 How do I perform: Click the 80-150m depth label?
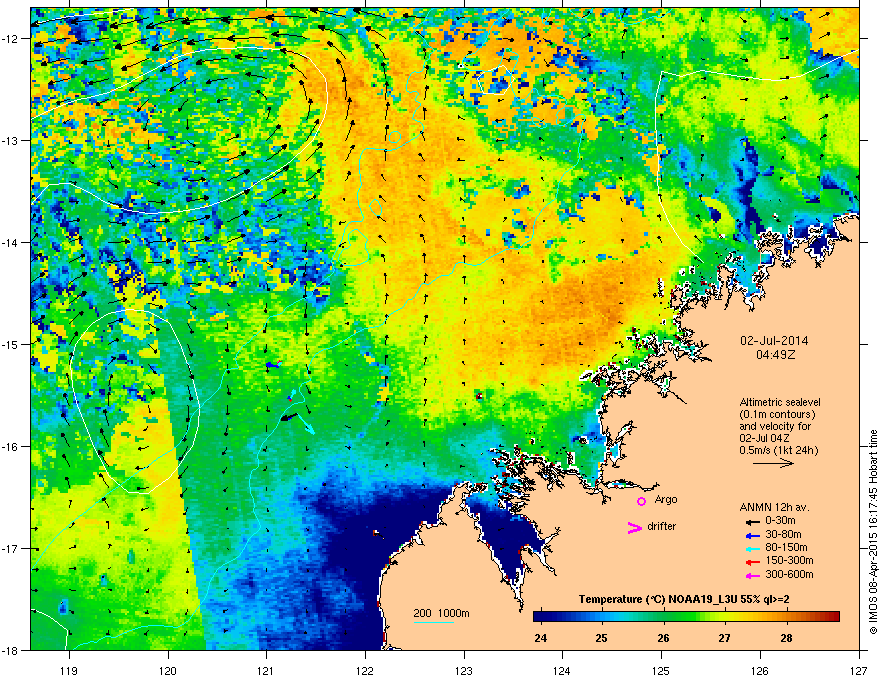tap(786, 548)
